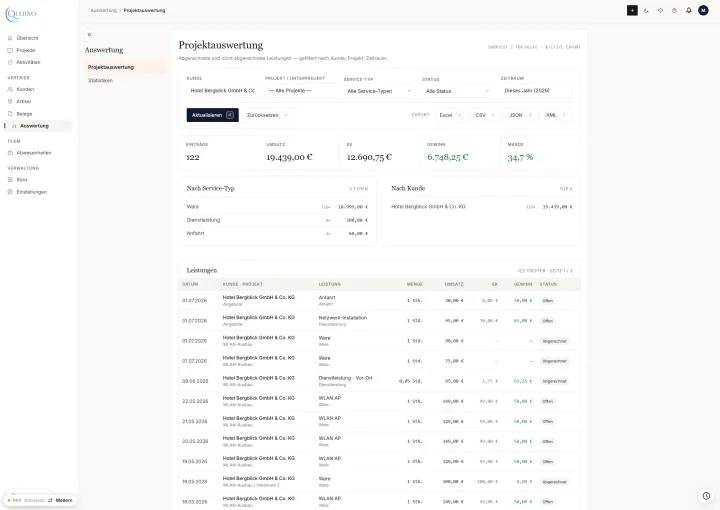Click the black plus create button
Image resolution: width=720 pixels, height=510 pixels.
[x=632, y=10]
